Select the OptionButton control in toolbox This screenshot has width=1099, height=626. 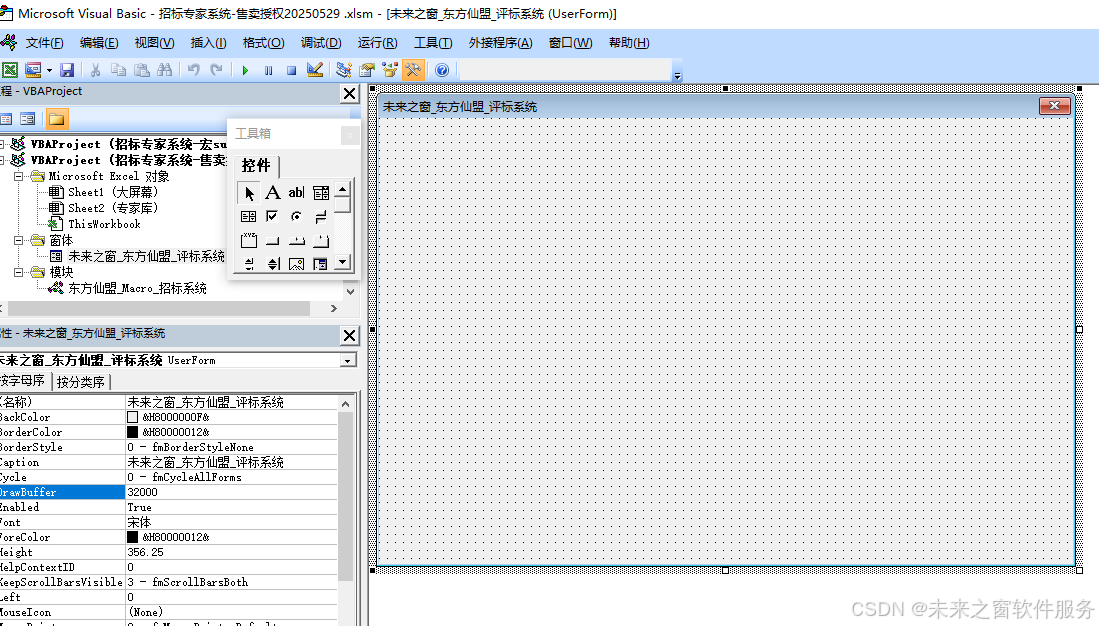[x=296, y=217]
